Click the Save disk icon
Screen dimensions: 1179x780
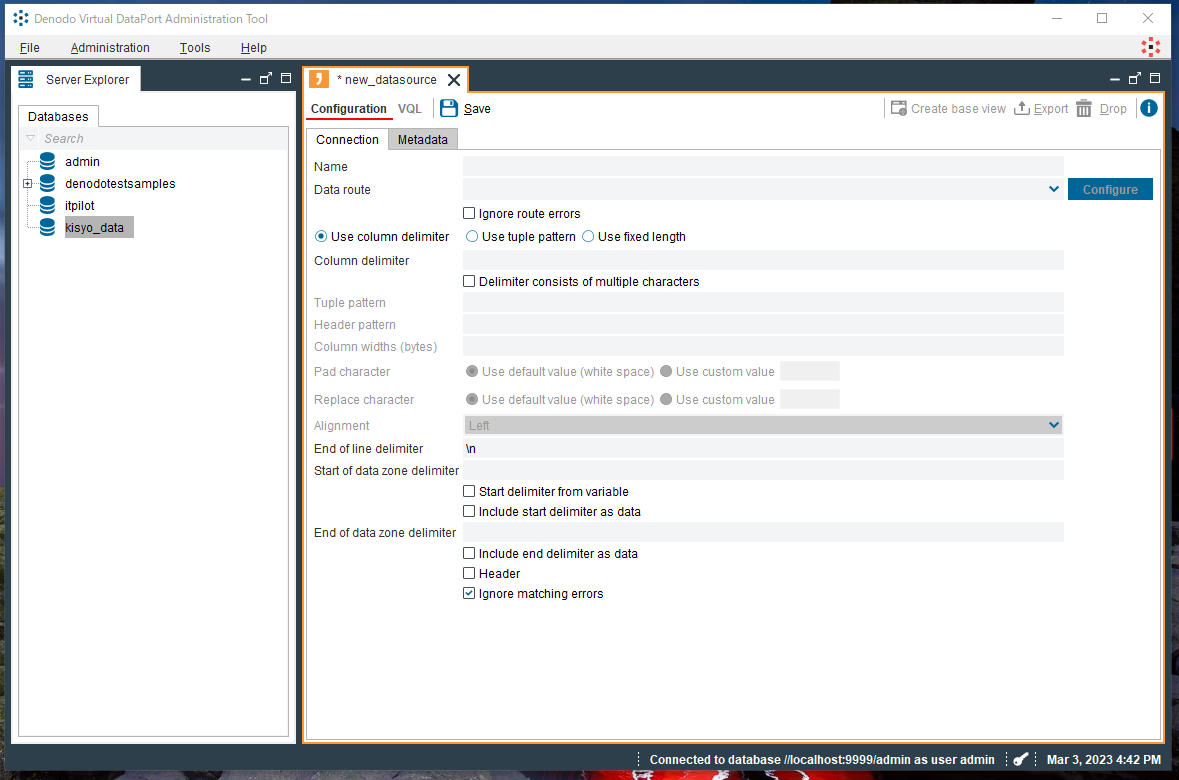tap(449, 108)
